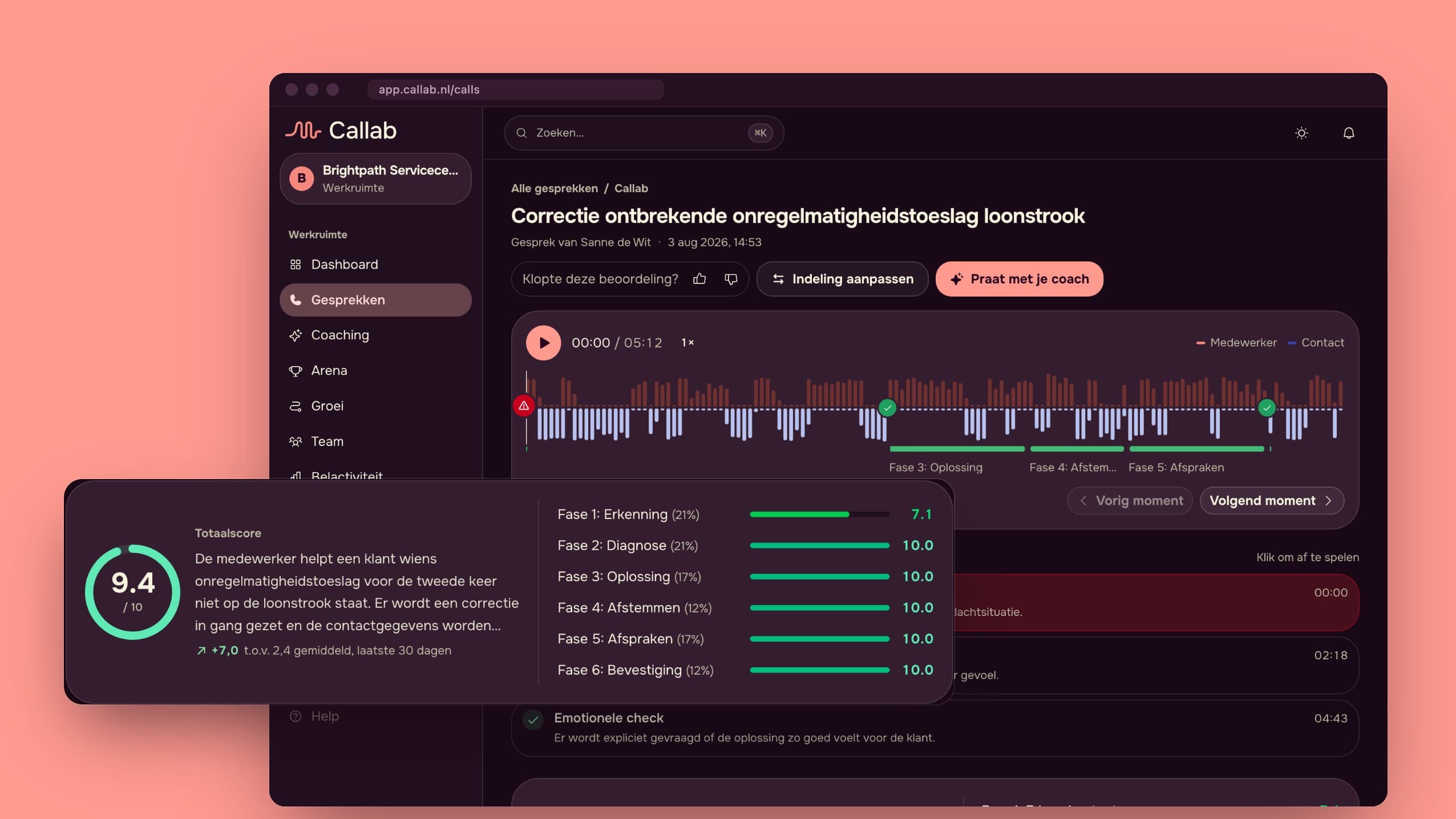Click the Fase 2: Diagnose score row
This screenshot has width=1456, height=819.
(x=745, y=546)
